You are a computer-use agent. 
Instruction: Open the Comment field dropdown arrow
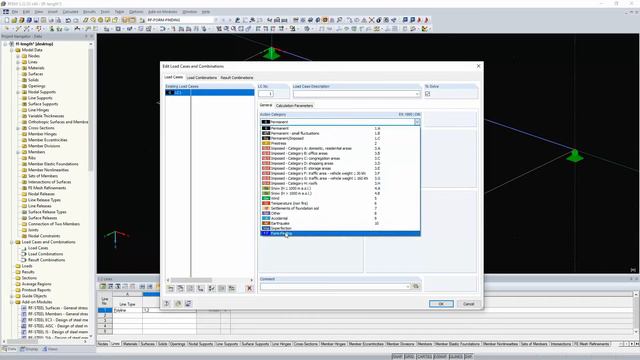click(x=407, y=287)
